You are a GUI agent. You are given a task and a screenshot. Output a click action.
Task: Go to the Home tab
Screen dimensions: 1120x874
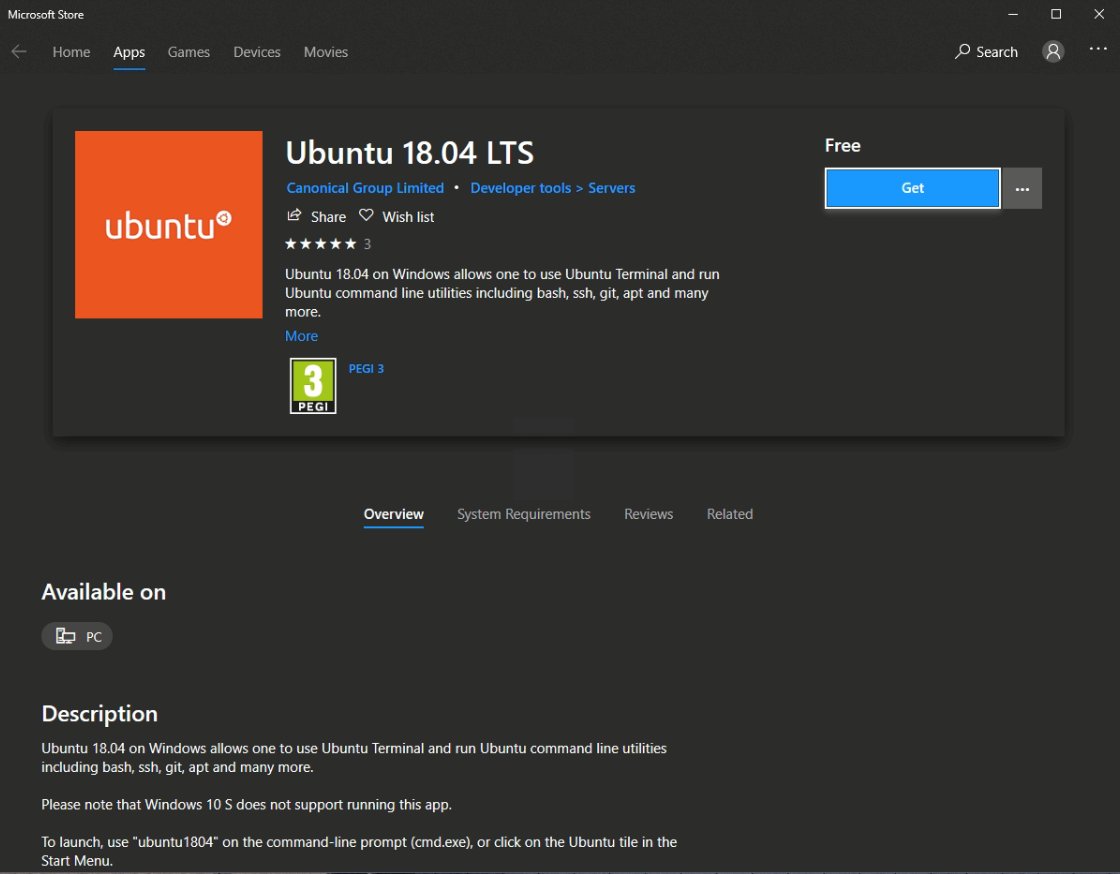point(71,52)
